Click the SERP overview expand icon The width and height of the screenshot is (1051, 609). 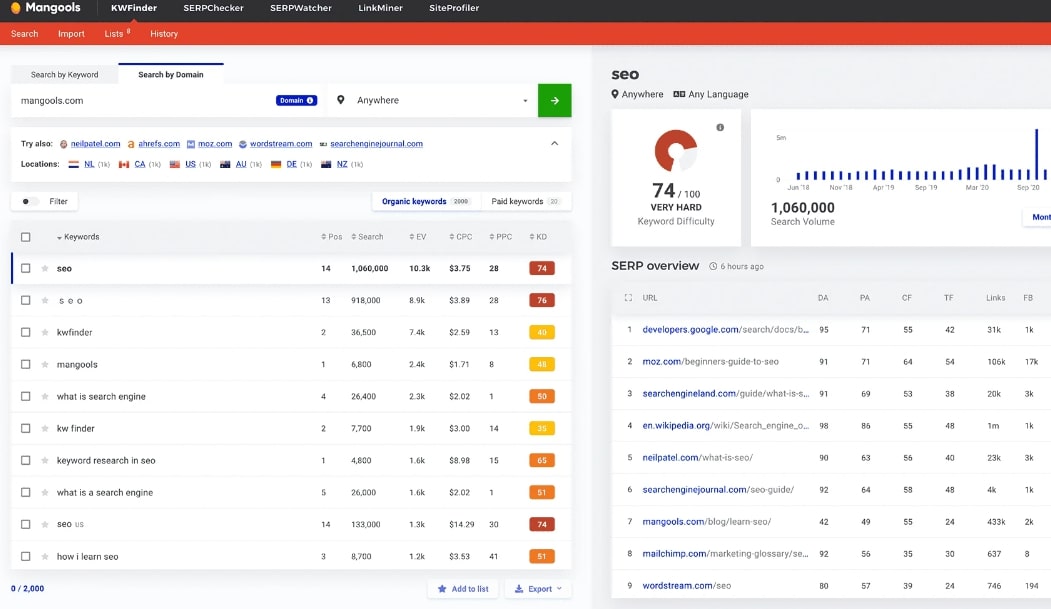coord(628,297)
